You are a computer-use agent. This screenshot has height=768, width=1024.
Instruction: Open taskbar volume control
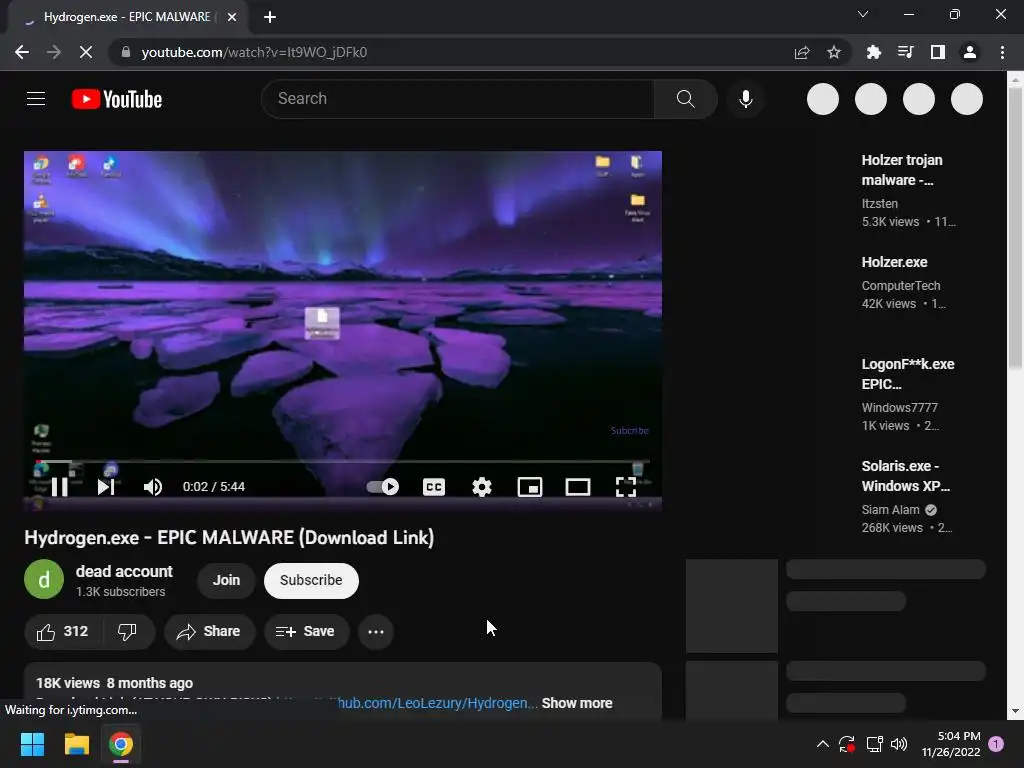point(899,744)
